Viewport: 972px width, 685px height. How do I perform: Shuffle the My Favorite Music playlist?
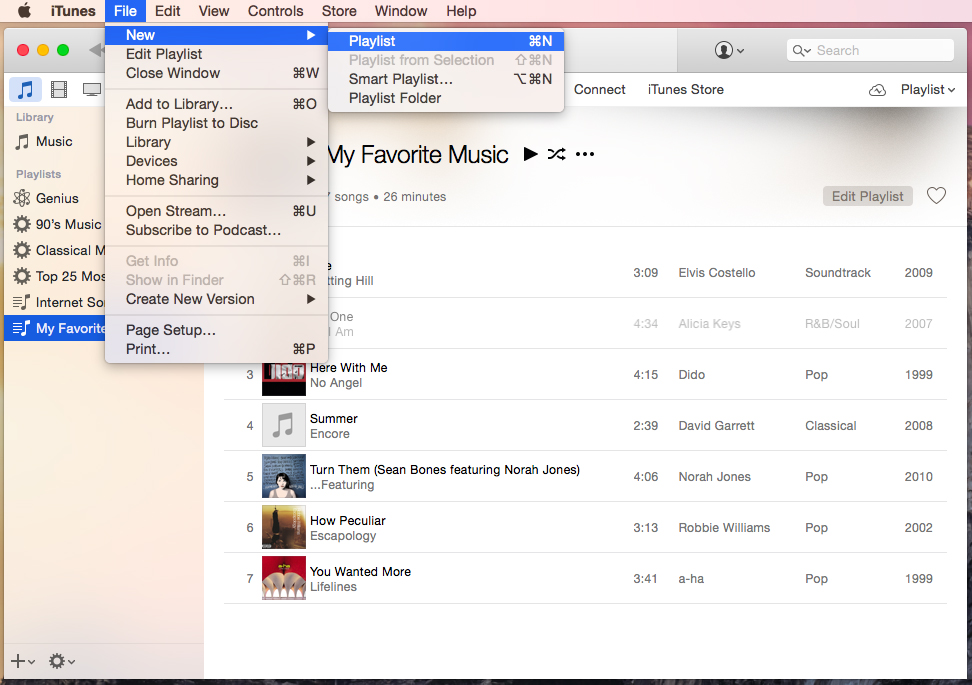[x=557, y=154]
